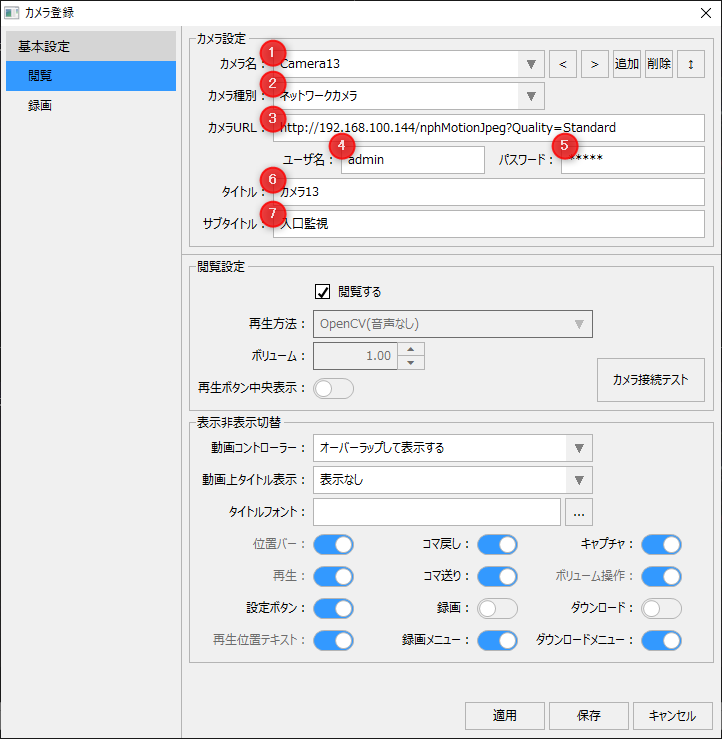Open the カメラ種別 dropdown
The width and height of the screenshot is (722, 739).
point(409,96)
